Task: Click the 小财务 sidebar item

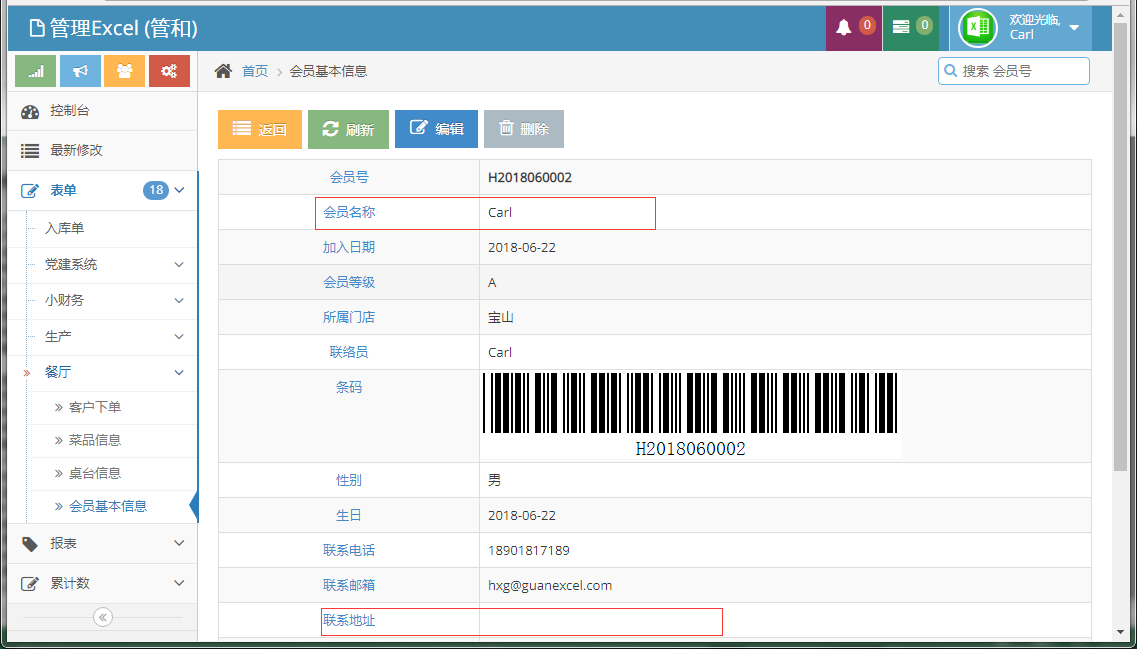Action: (x=65, y=300)
